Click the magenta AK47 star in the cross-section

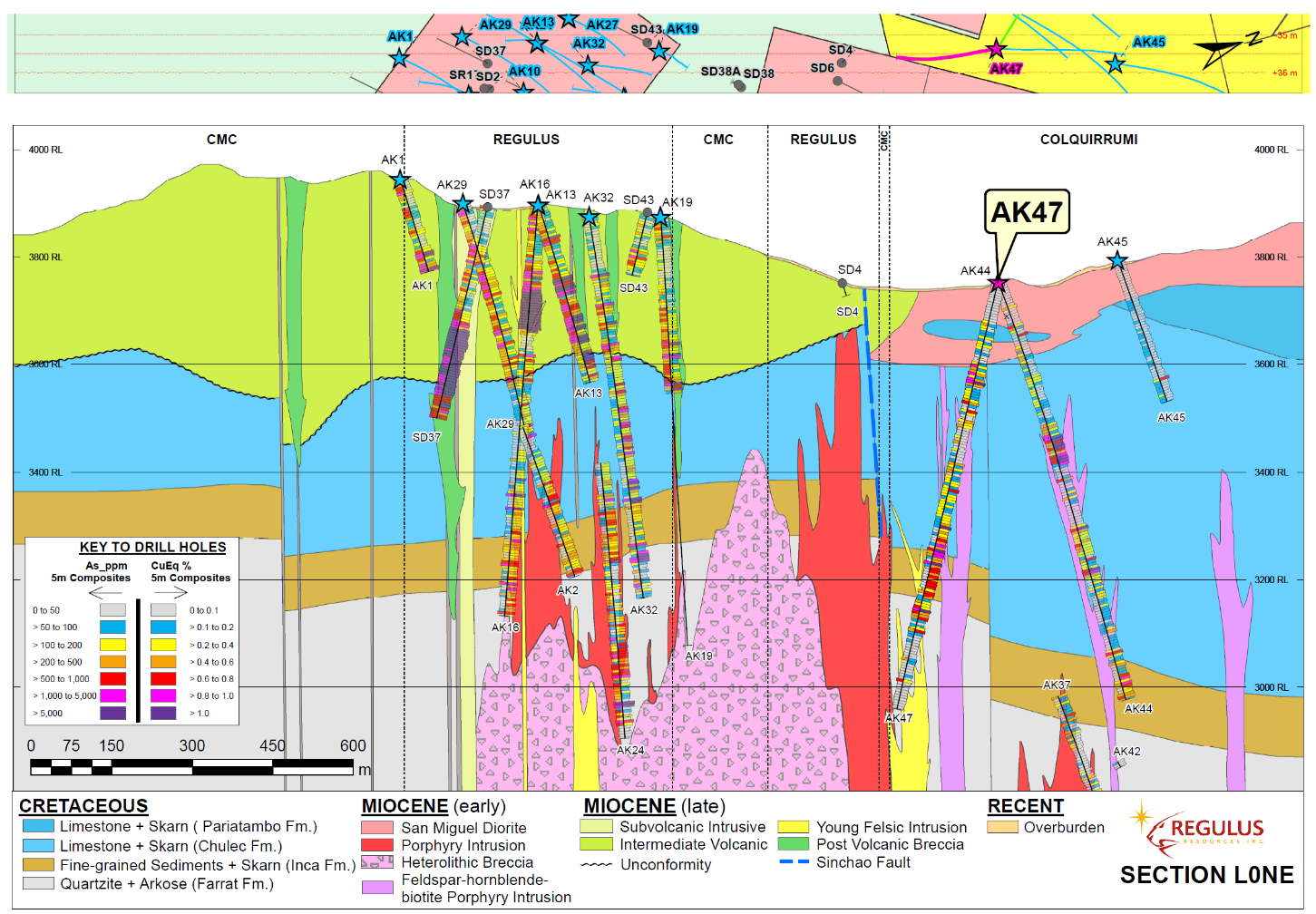coord(998,284)
